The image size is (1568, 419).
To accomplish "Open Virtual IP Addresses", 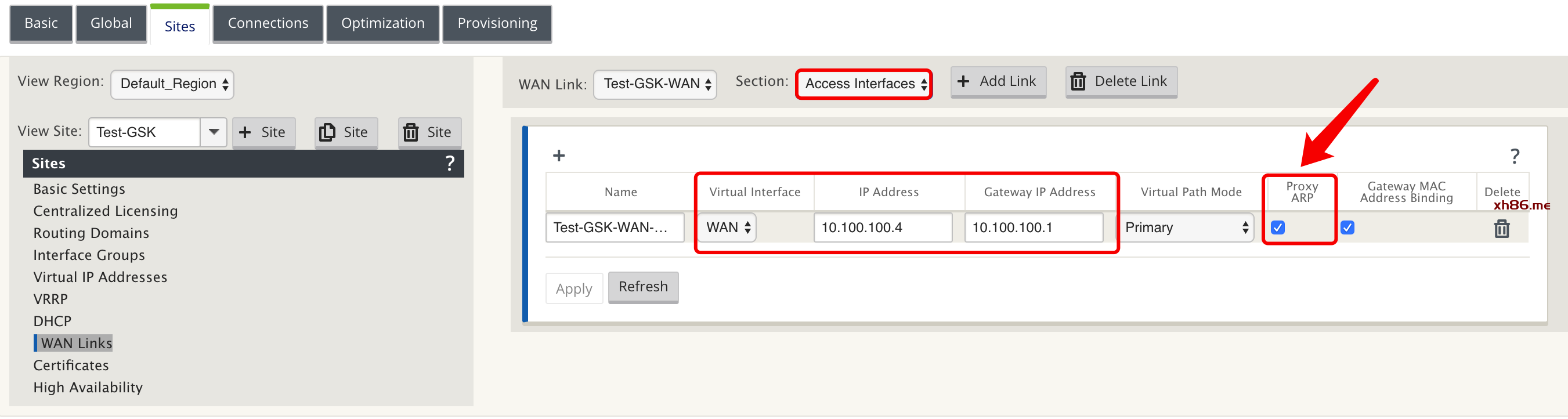I will click(x=100, y=277).
